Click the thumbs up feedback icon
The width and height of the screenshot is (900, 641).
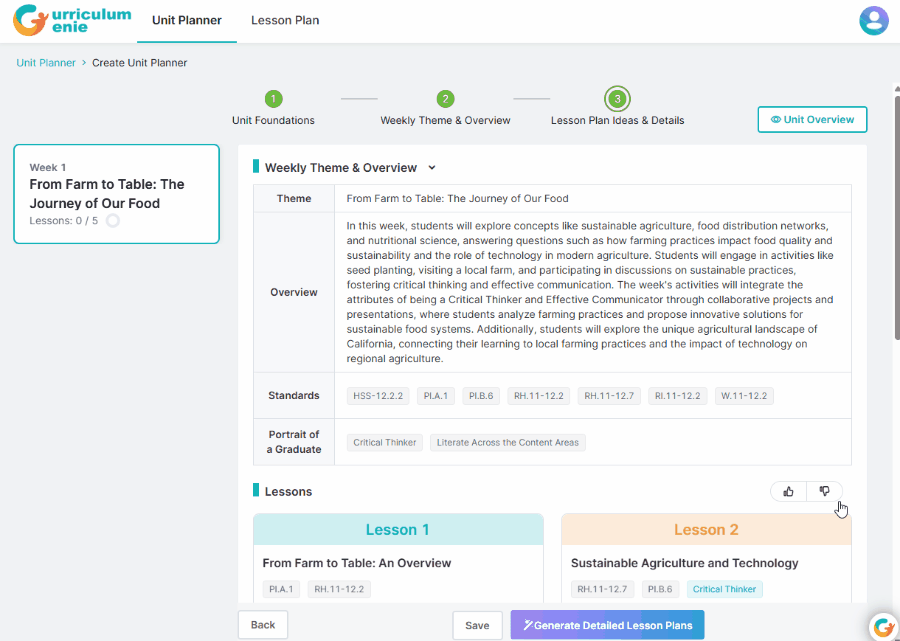(x=789, y=491)
